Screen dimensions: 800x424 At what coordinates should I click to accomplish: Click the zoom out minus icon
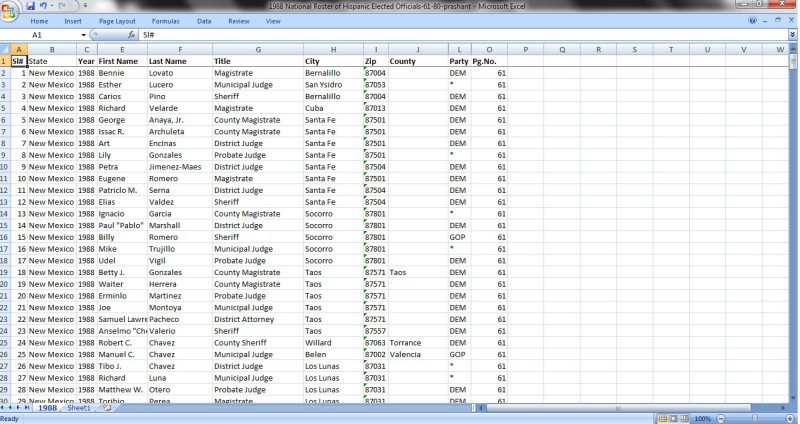click(719, 418)
